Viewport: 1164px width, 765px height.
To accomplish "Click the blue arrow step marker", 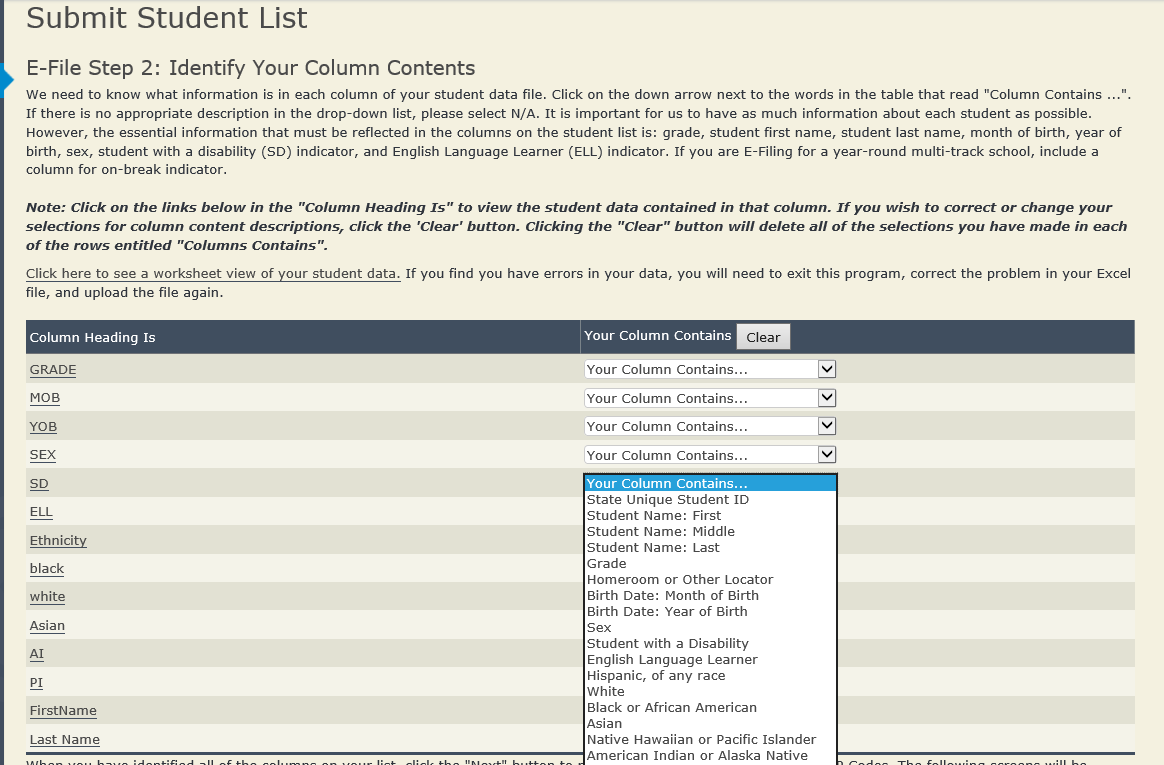I will (7, 78).
